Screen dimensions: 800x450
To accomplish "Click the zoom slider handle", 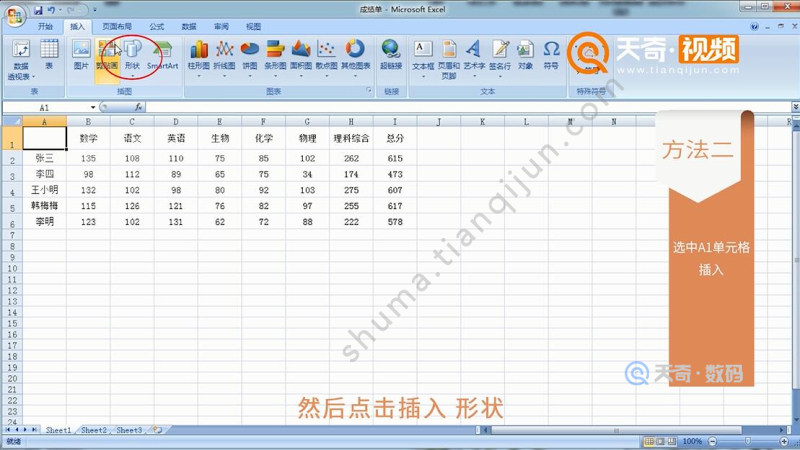I will 748,441.
